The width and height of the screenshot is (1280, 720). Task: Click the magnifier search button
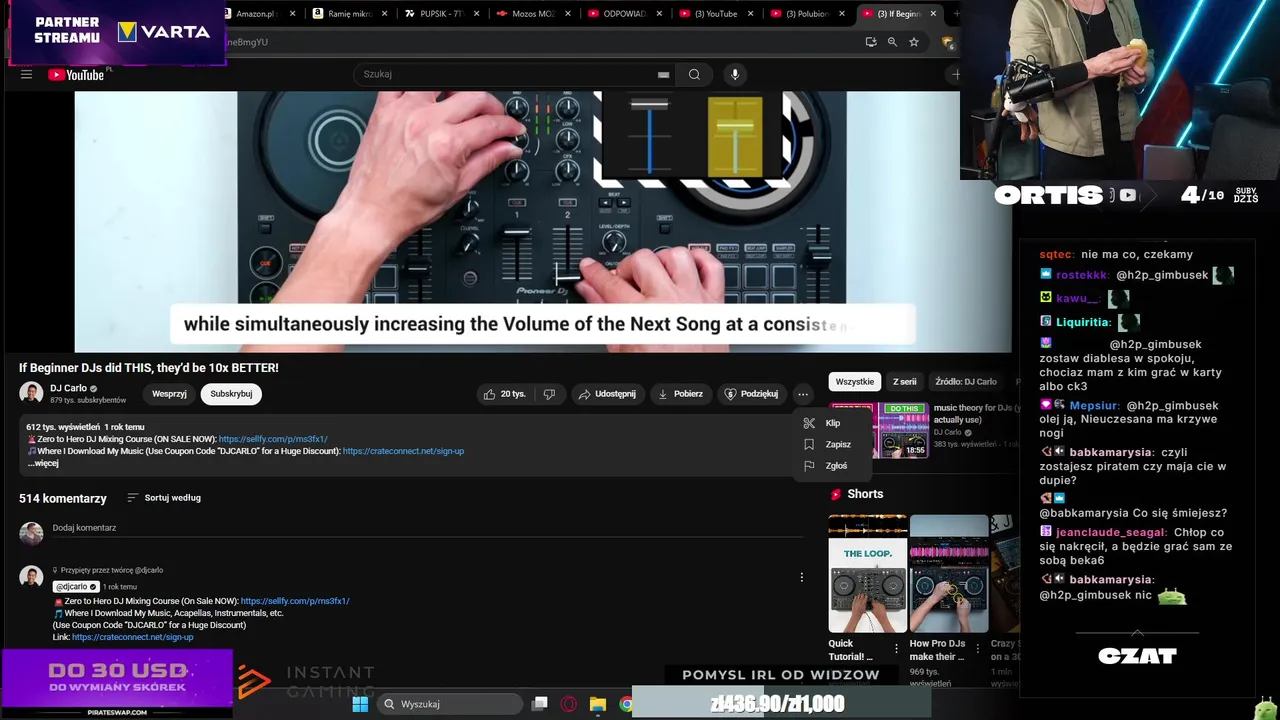click(694, 74)
